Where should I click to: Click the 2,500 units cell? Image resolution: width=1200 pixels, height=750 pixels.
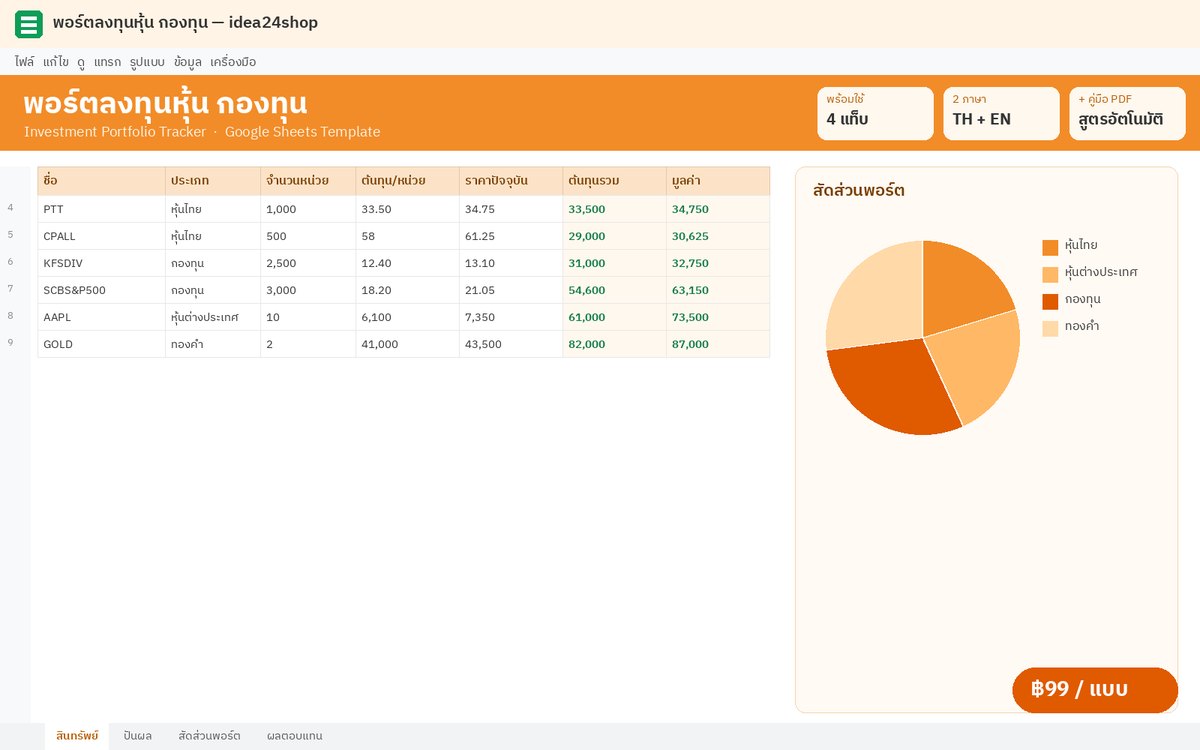[308, 263]
